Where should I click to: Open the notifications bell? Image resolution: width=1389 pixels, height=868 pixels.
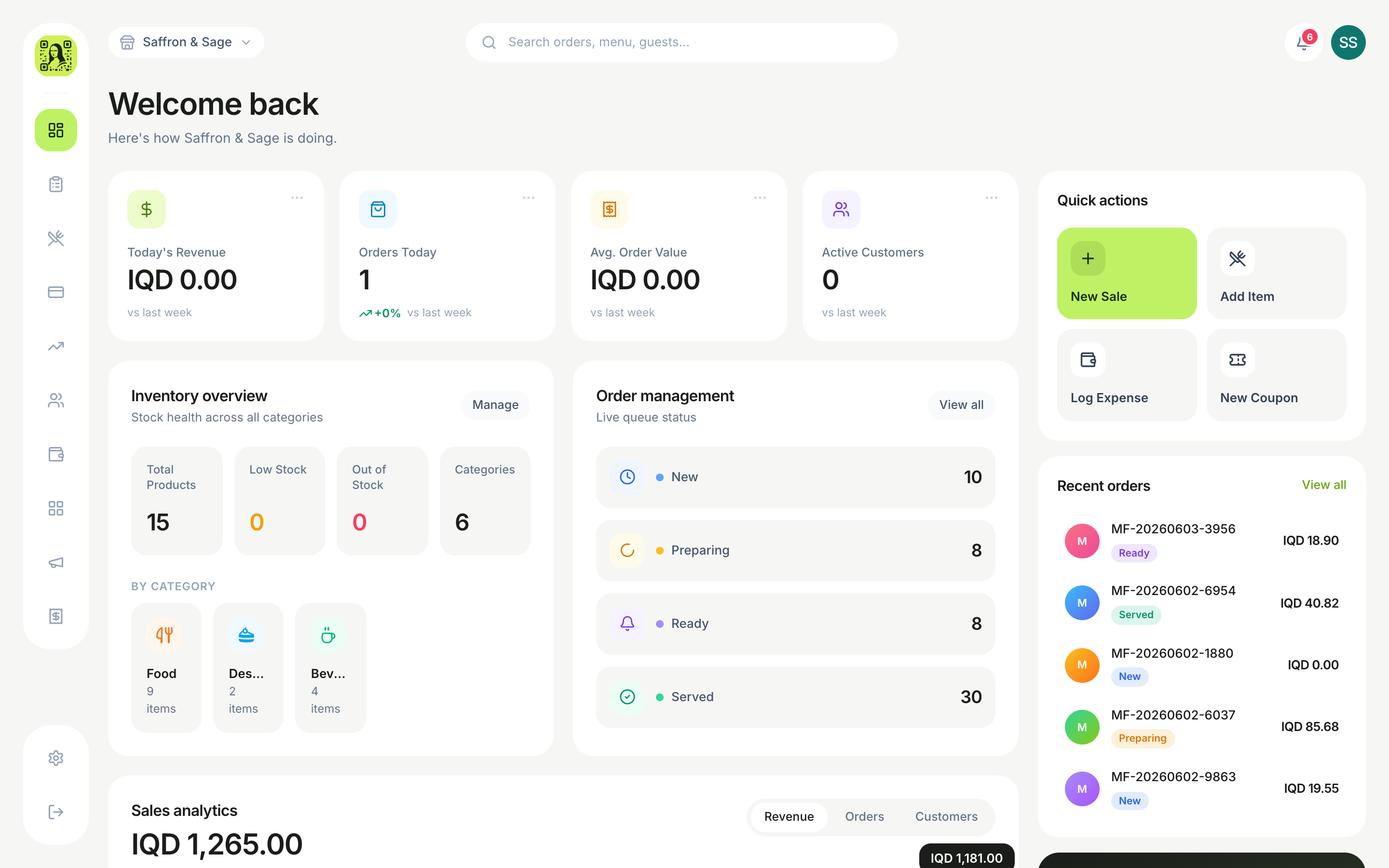coord(1304,42)
